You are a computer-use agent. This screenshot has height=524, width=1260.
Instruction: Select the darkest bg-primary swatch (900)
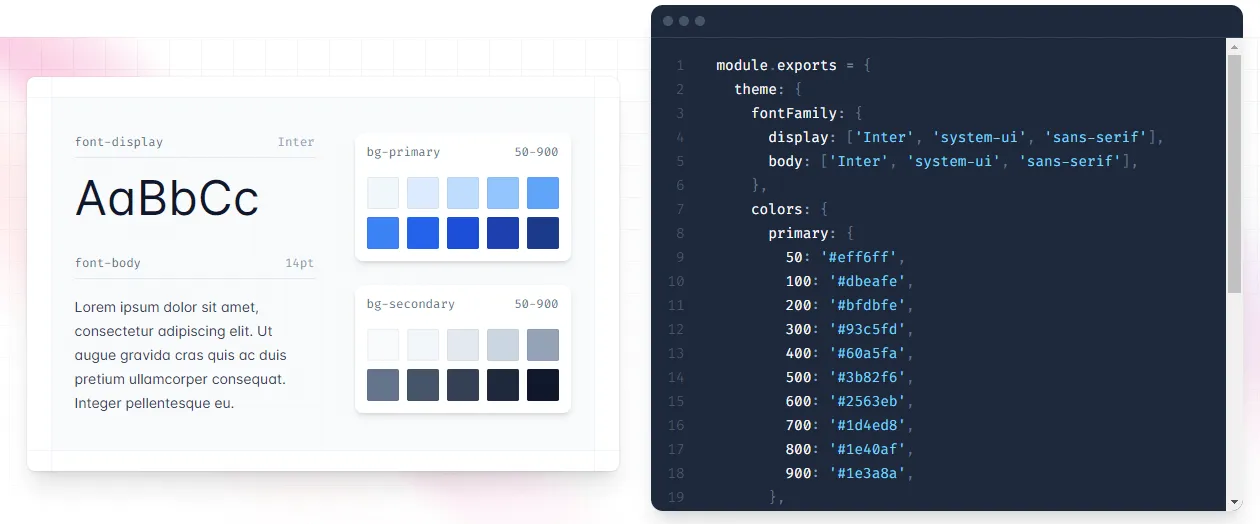543,233
